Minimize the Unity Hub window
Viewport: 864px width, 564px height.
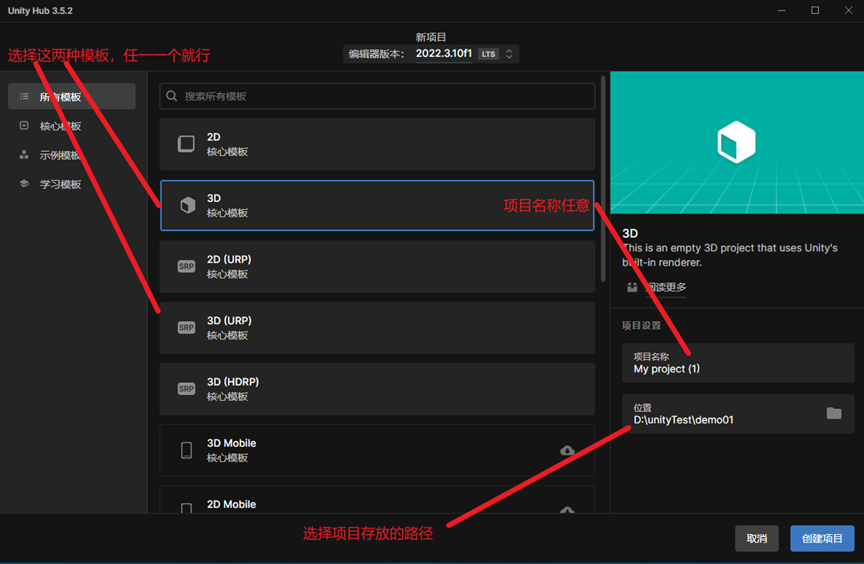click(x=781, y=10)
